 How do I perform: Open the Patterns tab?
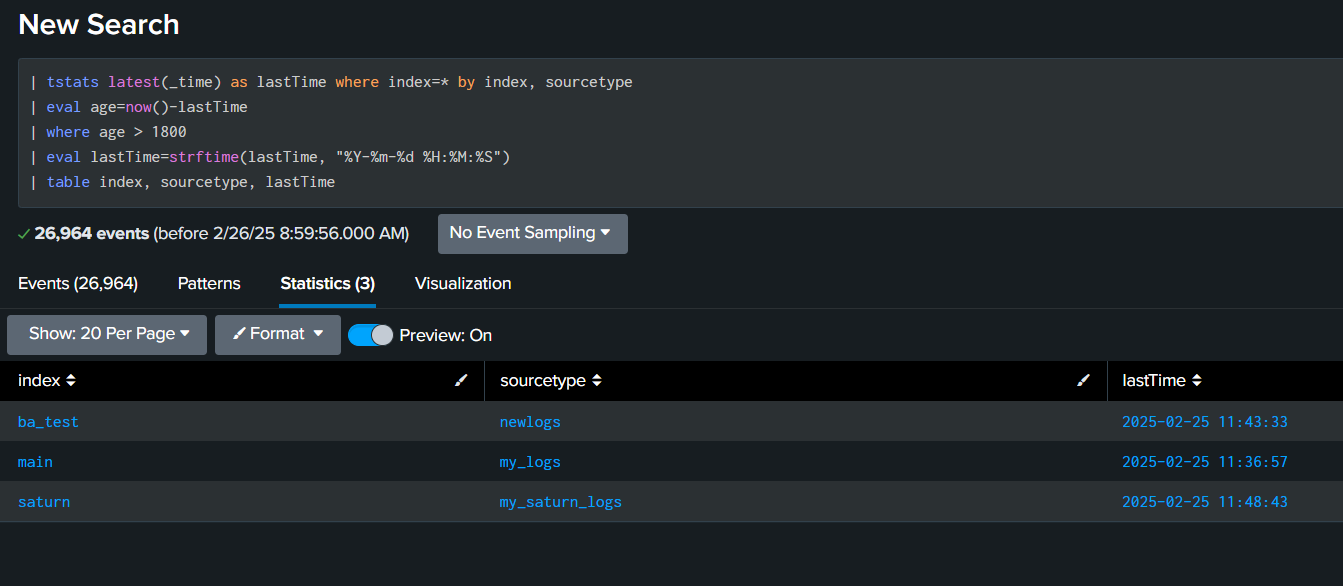(x=209, y=284)
